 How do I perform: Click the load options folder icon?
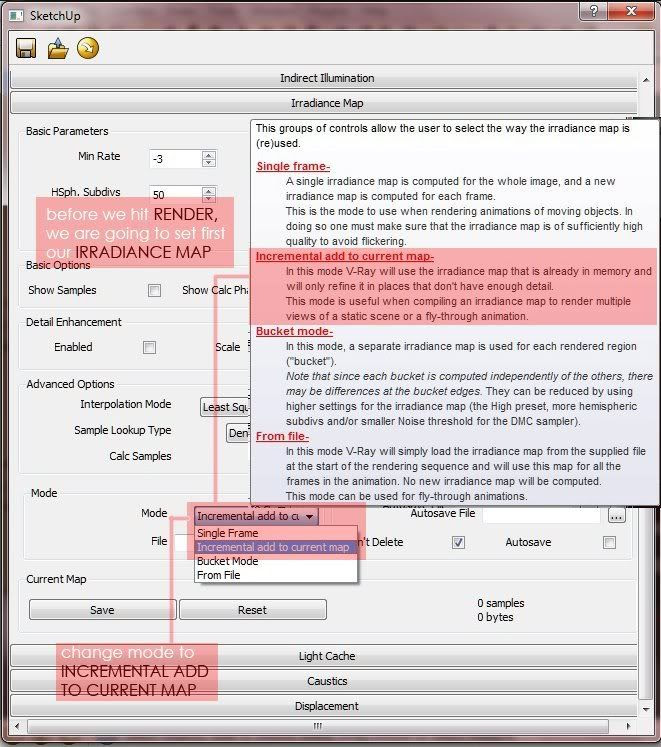[x=58, y=48]
